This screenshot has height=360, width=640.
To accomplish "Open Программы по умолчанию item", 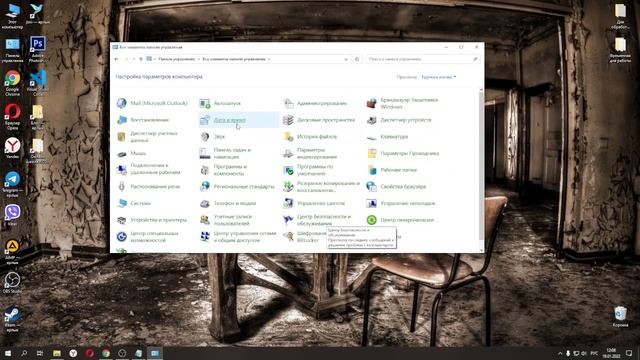I will pyautogui.click(x=308, y=170).
